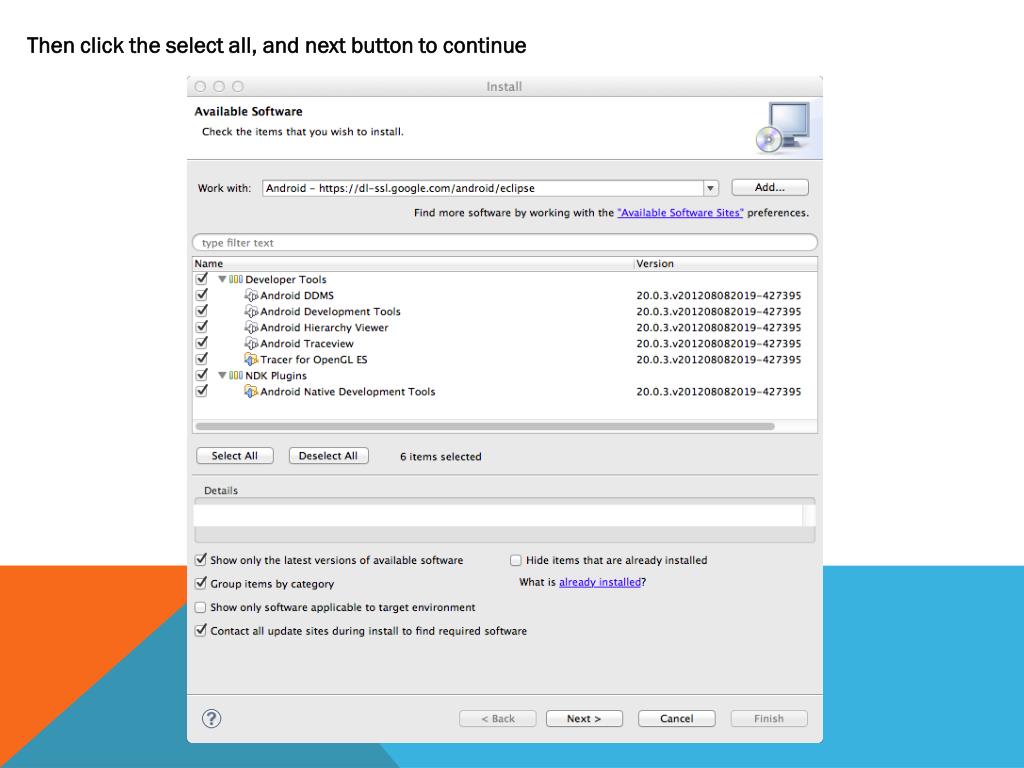The width and height of the screenshot is (1024, 768).
Task: Click the Cancel button
Action: click(677, 718)
